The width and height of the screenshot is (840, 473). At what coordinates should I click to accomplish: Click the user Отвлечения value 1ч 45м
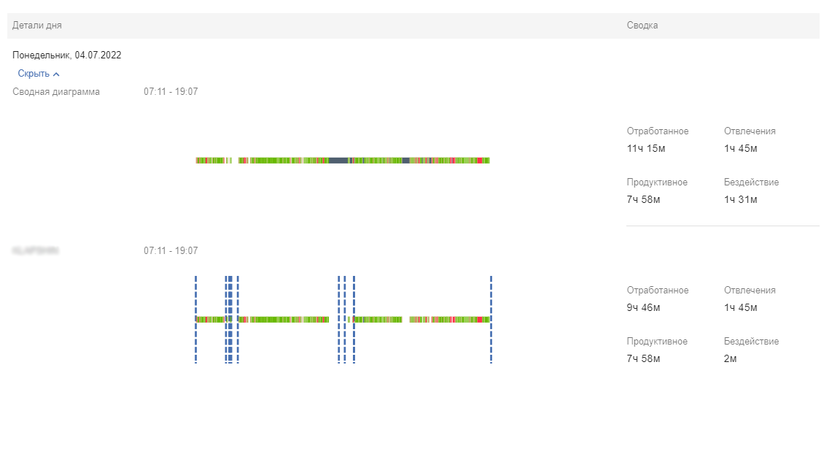point(740,308)
